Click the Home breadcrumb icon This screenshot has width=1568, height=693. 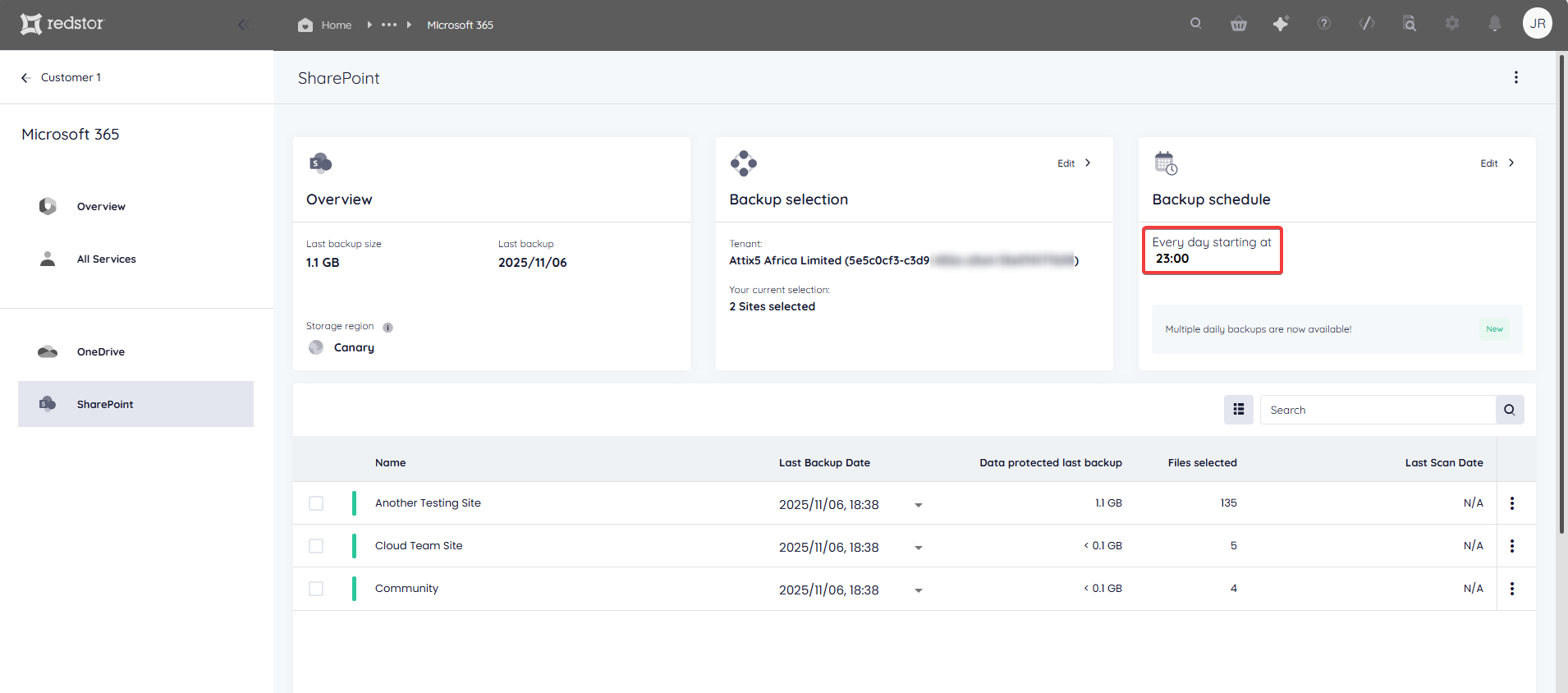pyautogui.click(x=305, y=25)
